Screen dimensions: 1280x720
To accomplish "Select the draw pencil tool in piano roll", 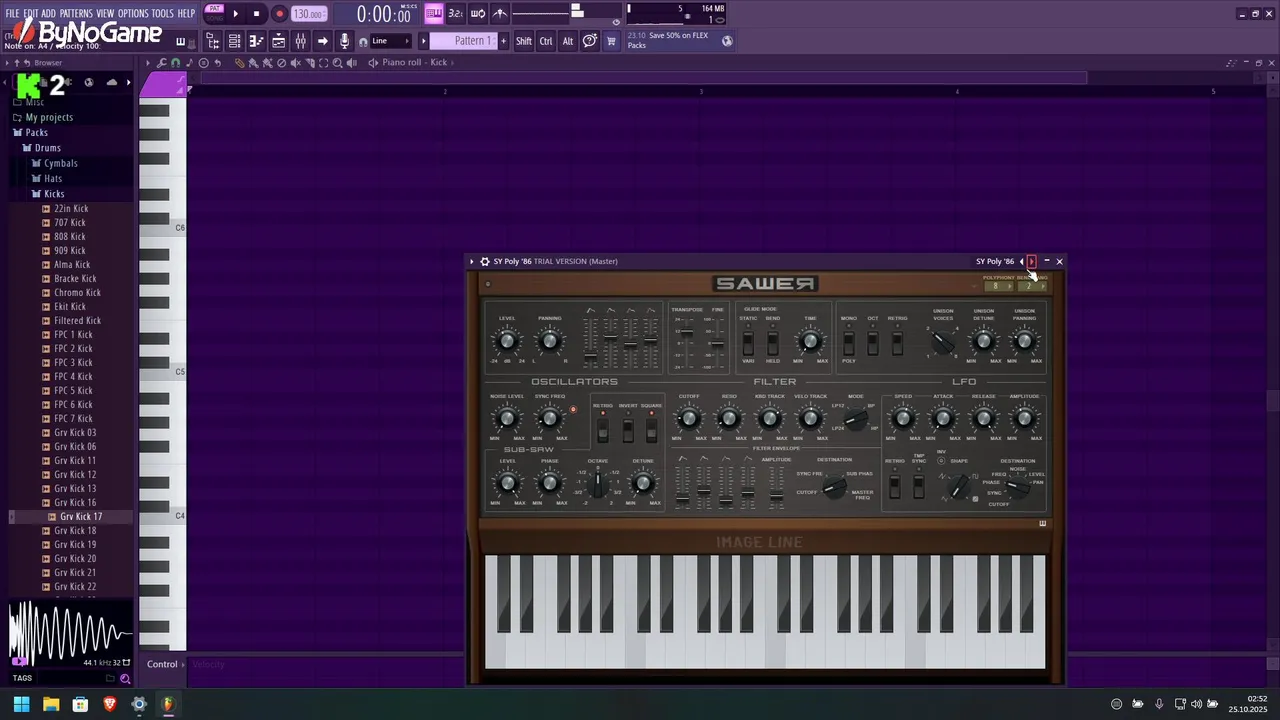I will click(239, 62).
